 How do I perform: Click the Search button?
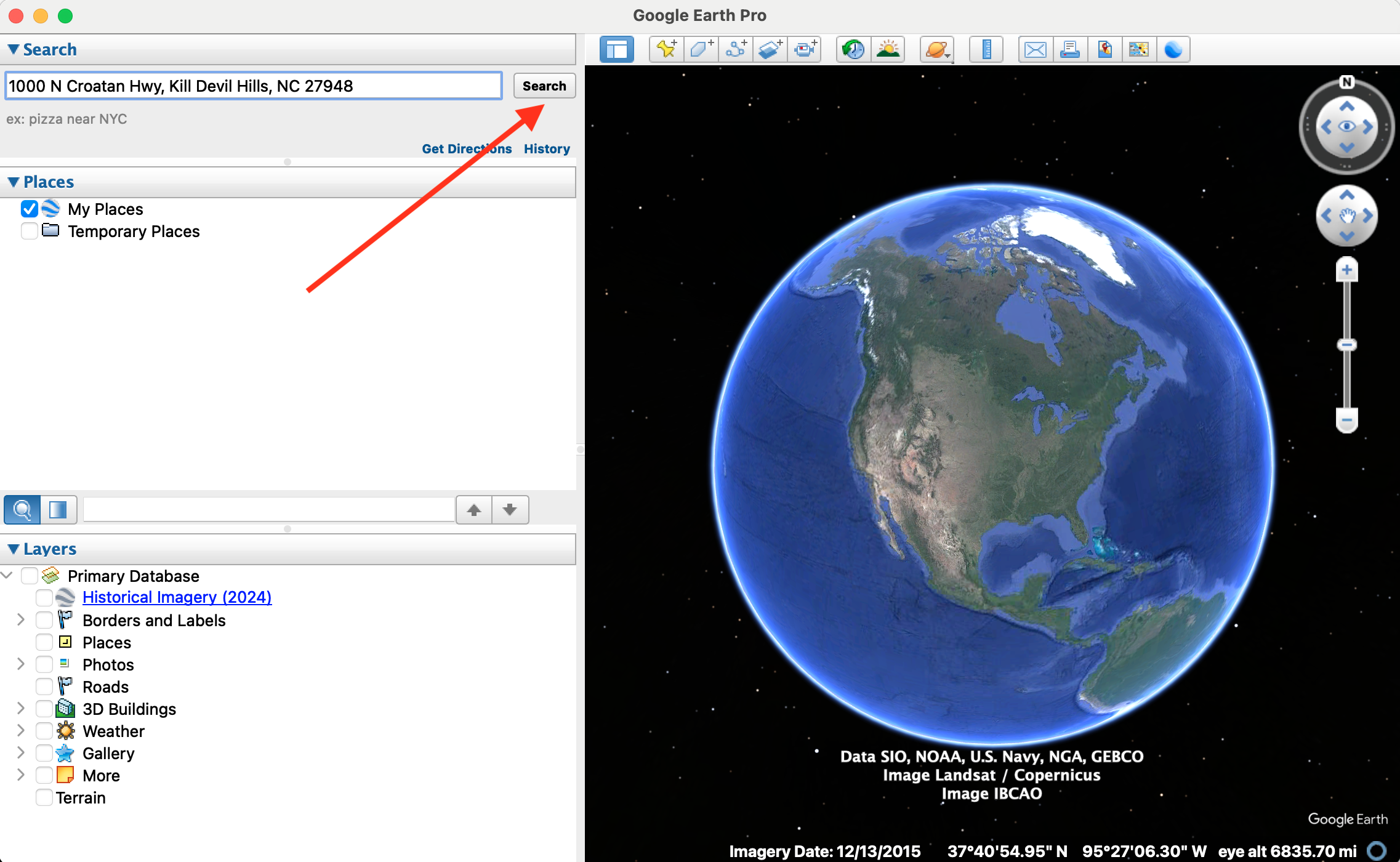[x=544, y=86]
